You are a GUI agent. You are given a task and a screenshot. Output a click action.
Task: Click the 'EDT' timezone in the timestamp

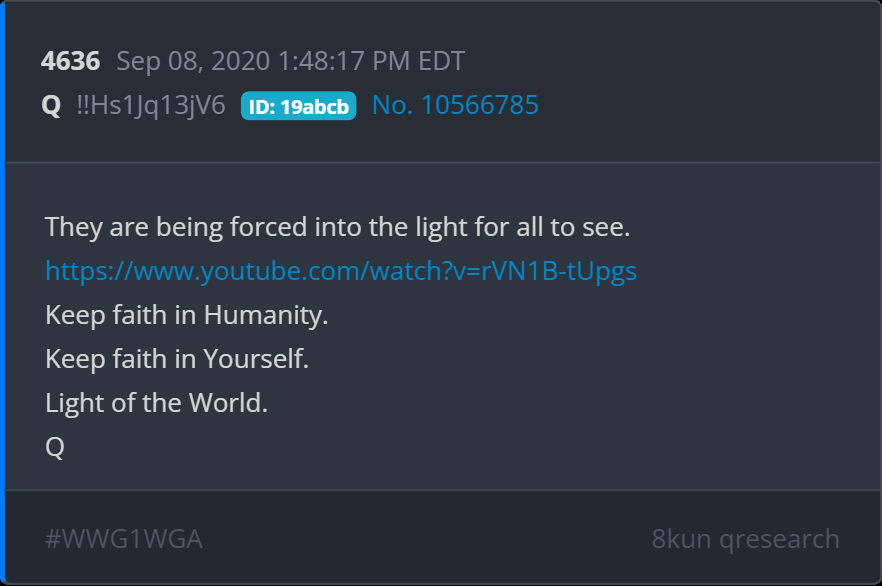coord(441,61)
